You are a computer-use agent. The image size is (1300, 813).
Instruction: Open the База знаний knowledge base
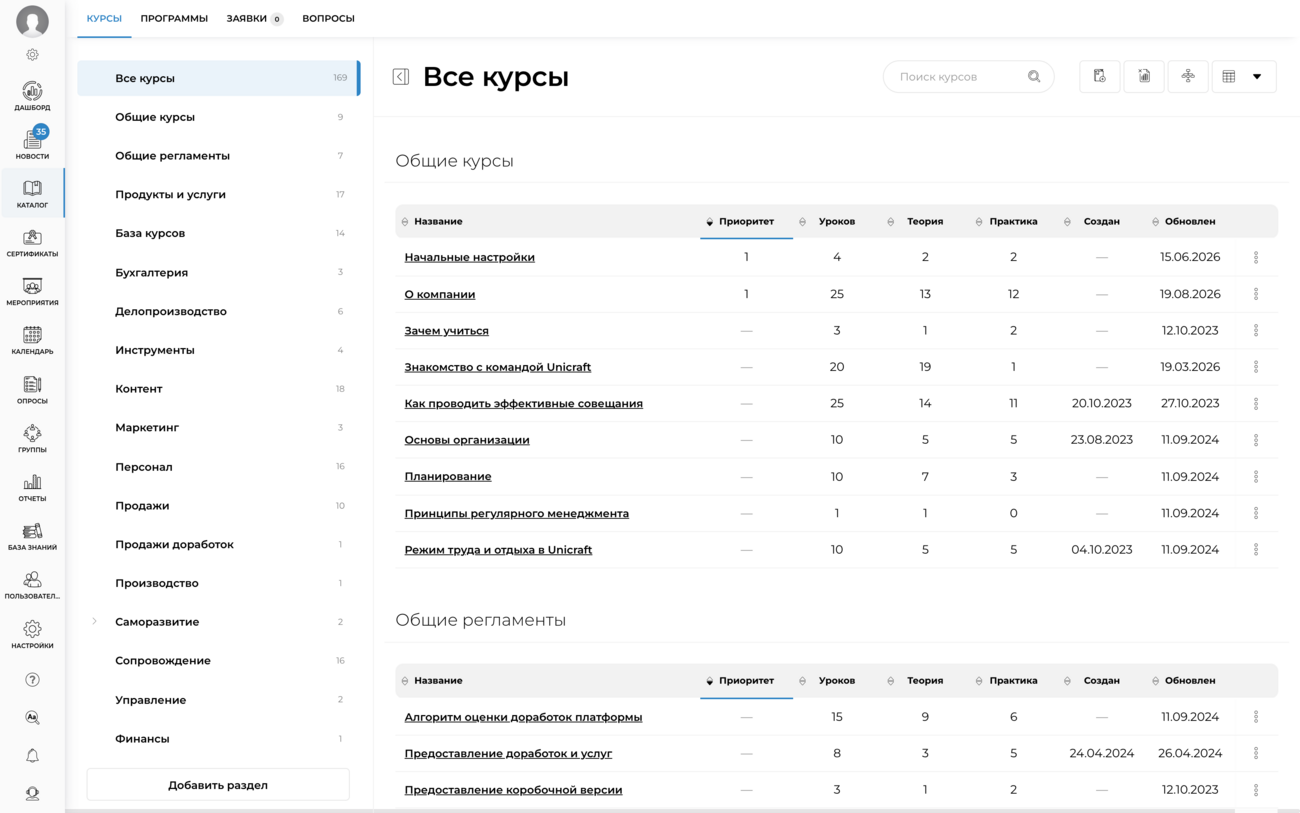32,536
